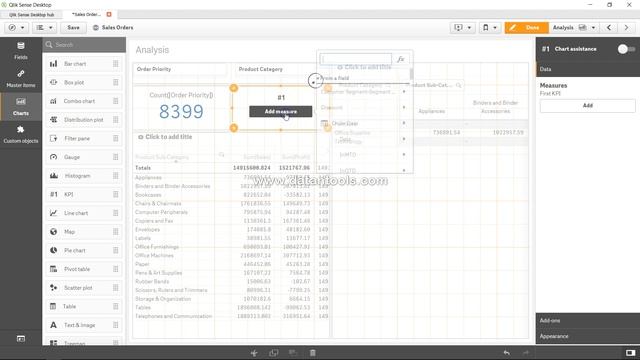
Task: Open the Master items panel
Action: point(20,78)
